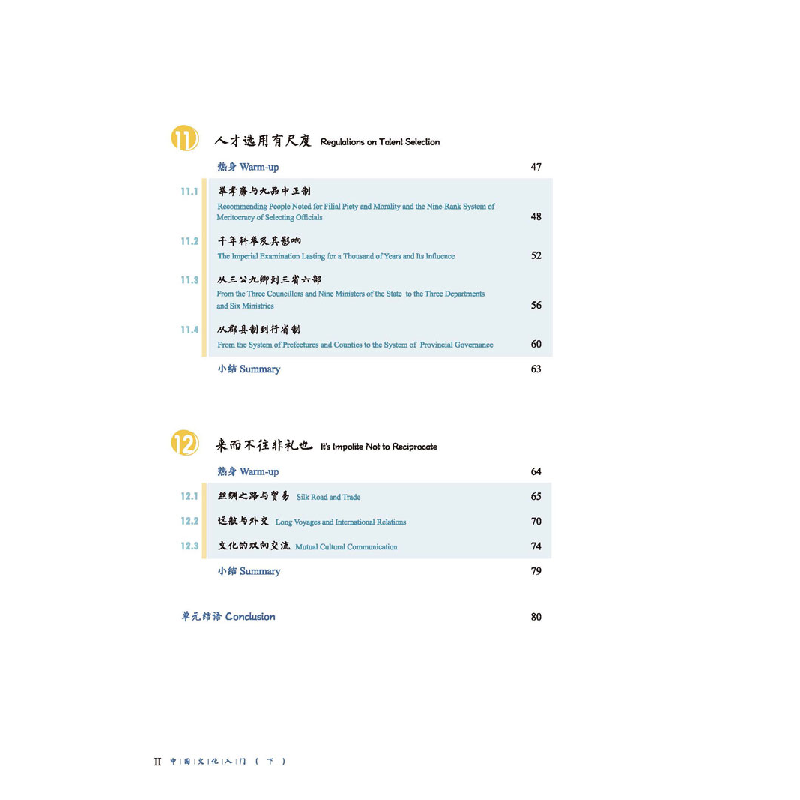Click the yellow chapter 12 badge
800x800 pixels.
pos(185,443)
